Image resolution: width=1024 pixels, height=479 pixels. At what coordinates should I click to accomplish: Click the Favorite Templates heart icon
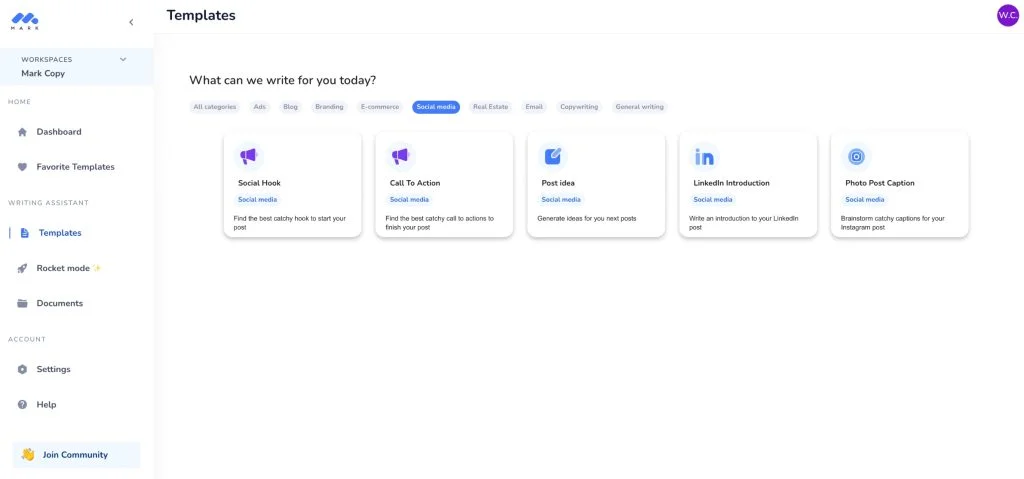pyautogui.click(x=22, y=167)
